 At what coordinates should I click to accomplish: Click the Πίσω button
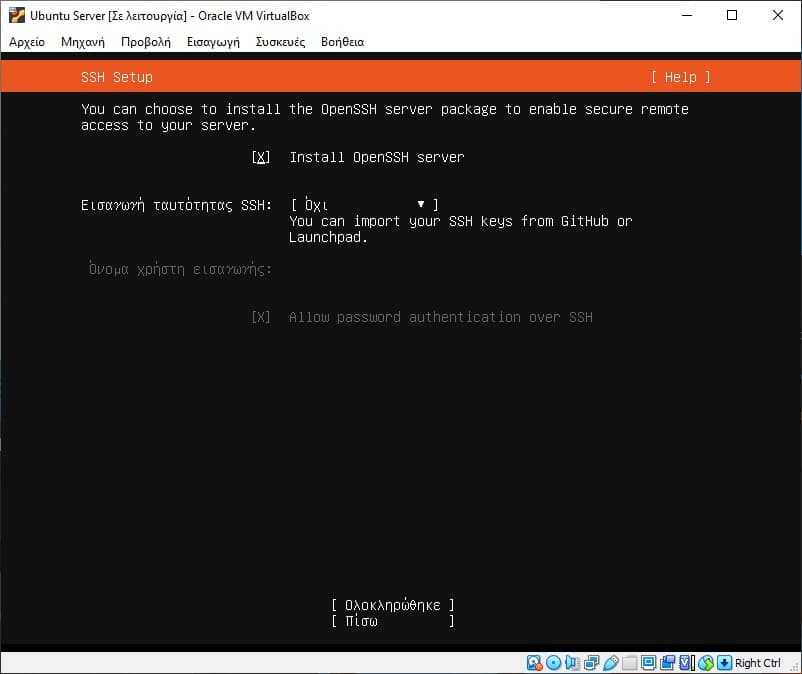(393, 621)
